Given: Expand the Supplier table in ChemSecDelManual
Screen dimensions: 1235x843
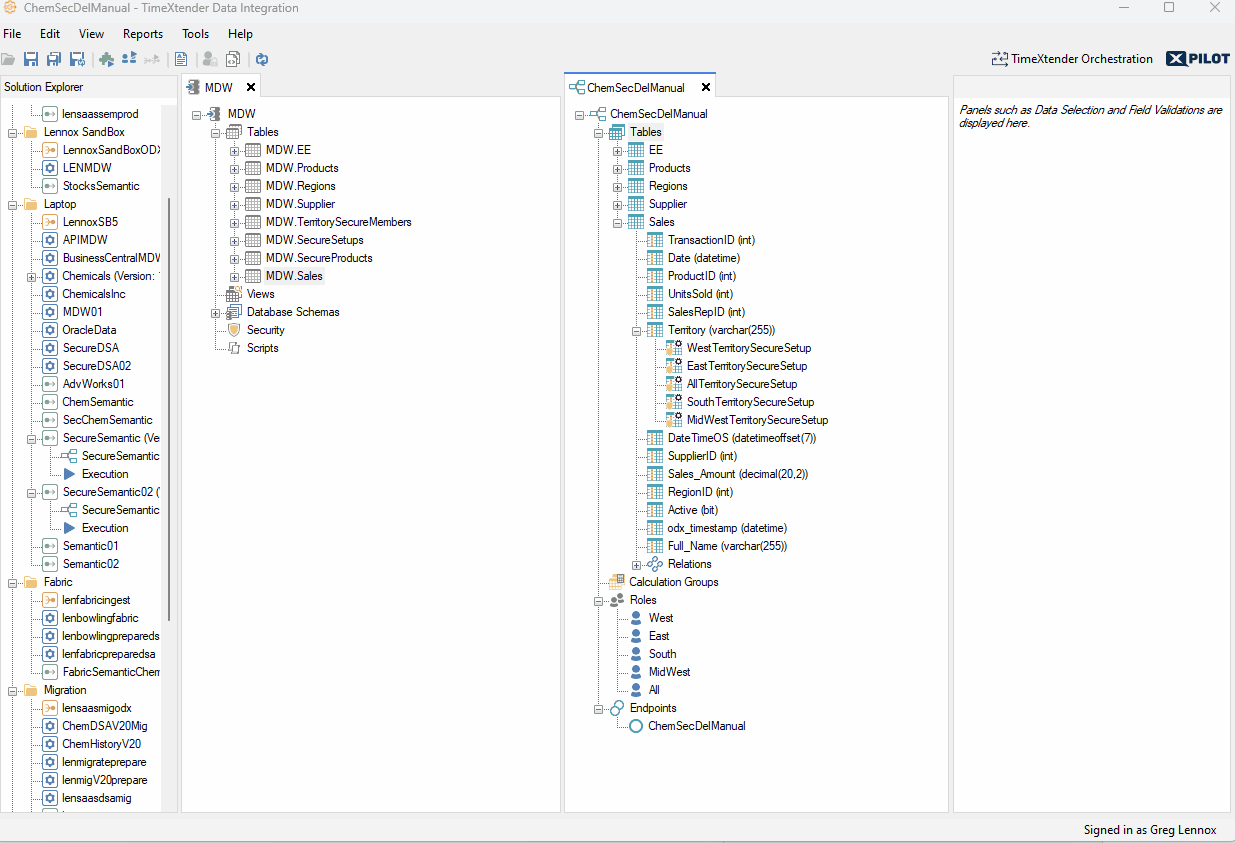Looking at the screenshot, I should tap(618, 204).
